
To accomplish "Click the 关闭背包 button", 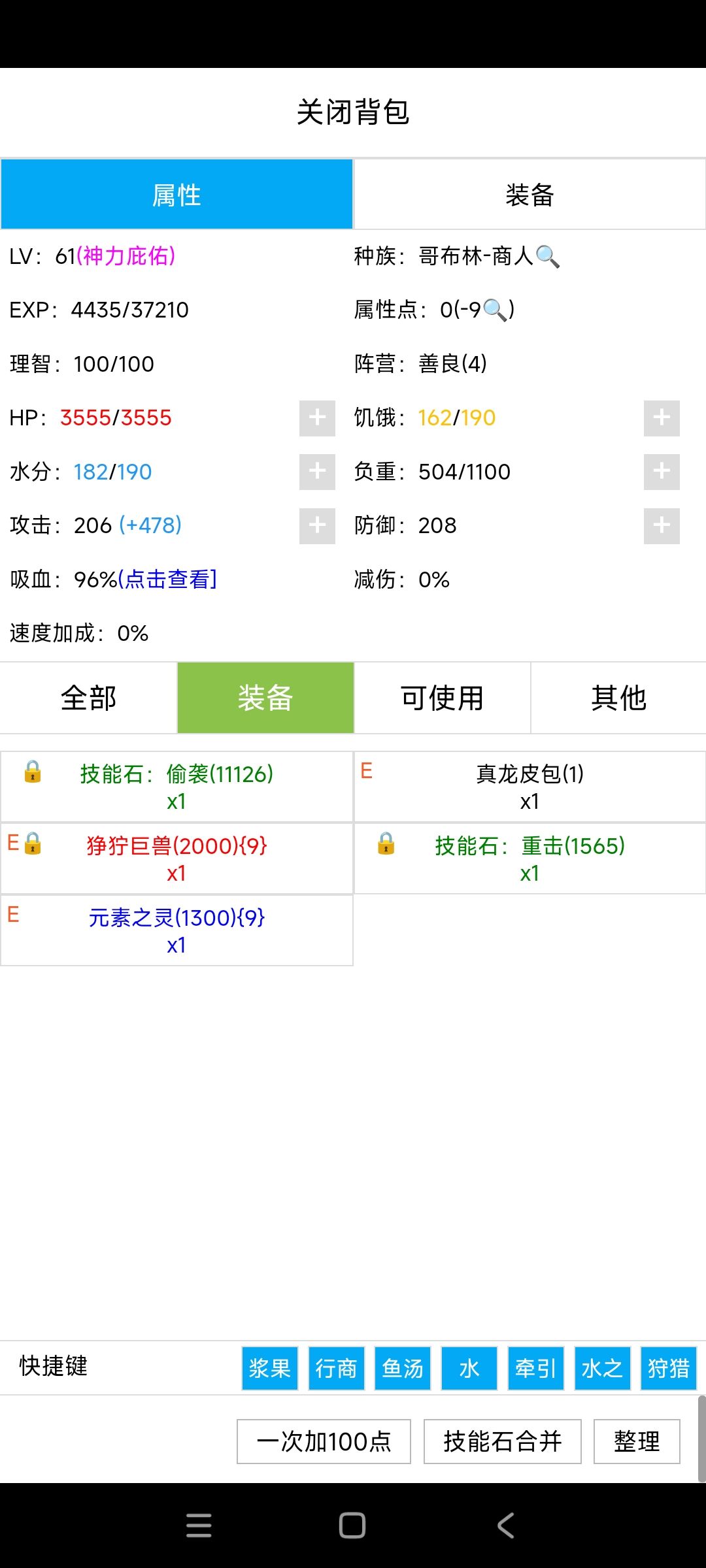I will pyautogui.click(x=353, y=112).
